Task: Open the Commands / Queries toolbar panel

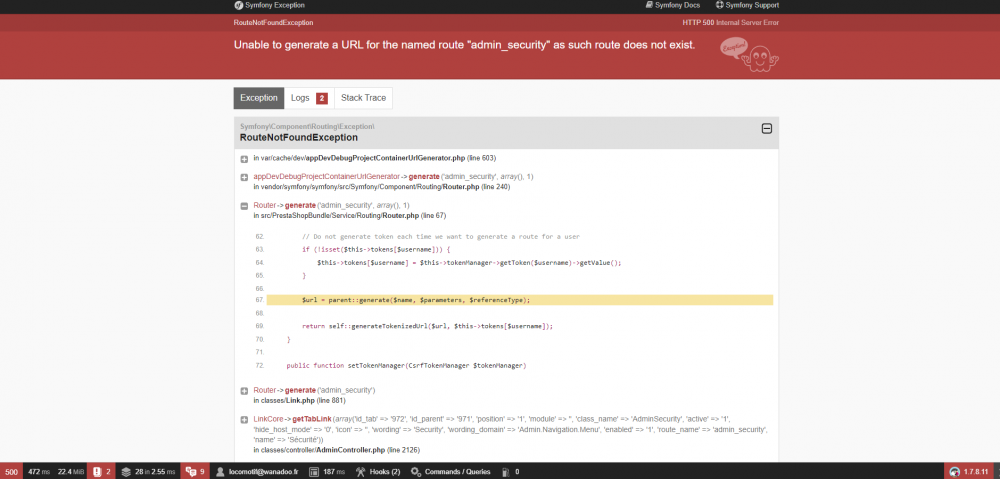Action: point(451,471)
